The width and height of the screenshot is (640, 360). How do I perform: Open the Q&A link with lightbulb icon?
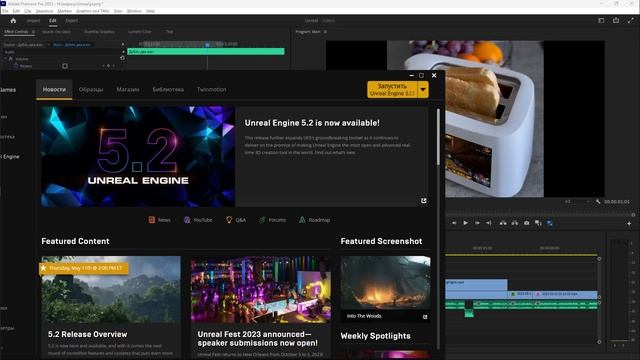[x=236, y=220]
